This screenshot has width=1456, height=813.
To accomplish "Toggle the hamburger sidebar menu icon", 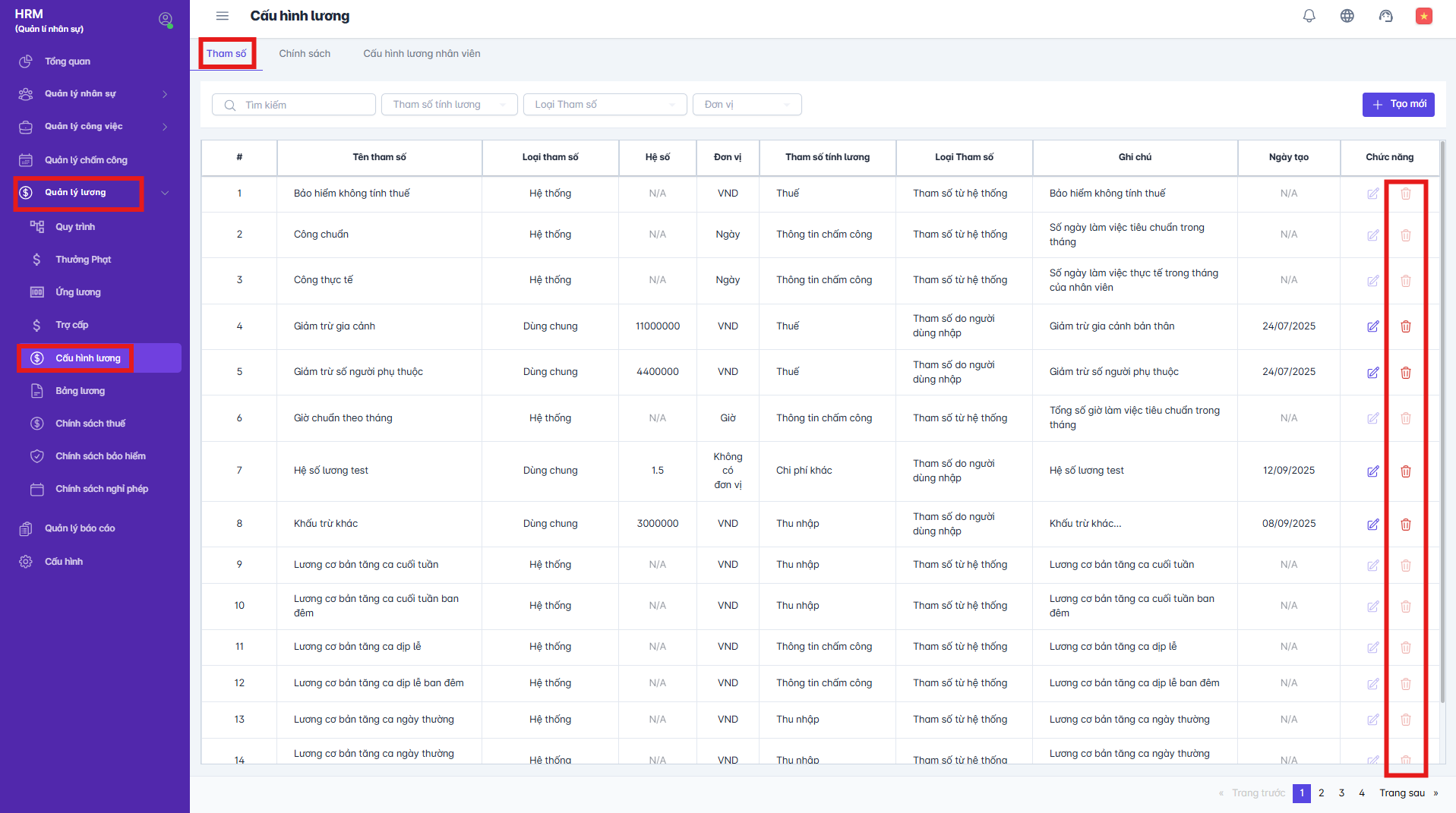I will tap(223, 16).
